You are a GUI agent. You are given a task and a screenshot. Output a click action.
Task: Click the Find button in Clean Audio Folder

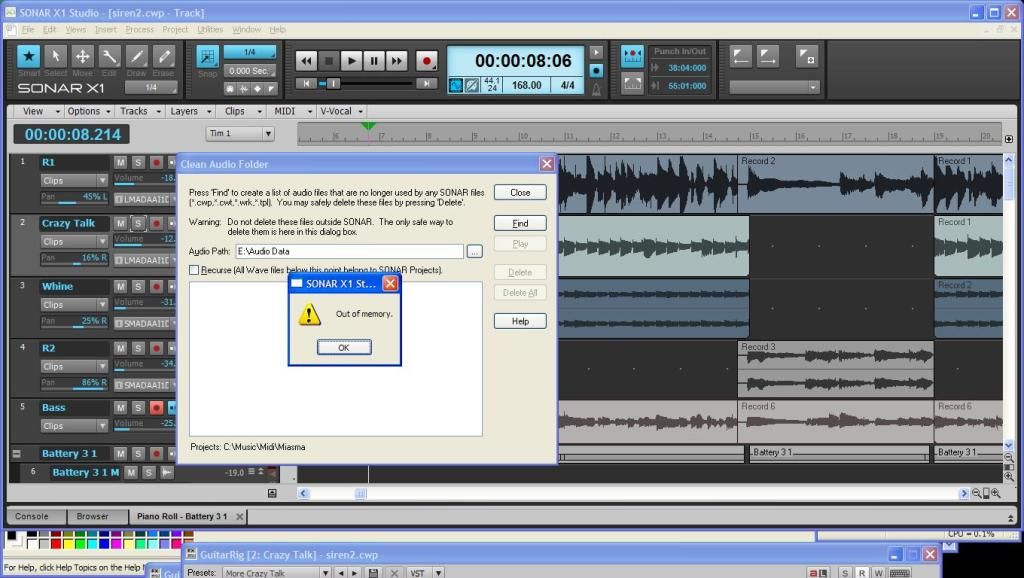[520, 223]
